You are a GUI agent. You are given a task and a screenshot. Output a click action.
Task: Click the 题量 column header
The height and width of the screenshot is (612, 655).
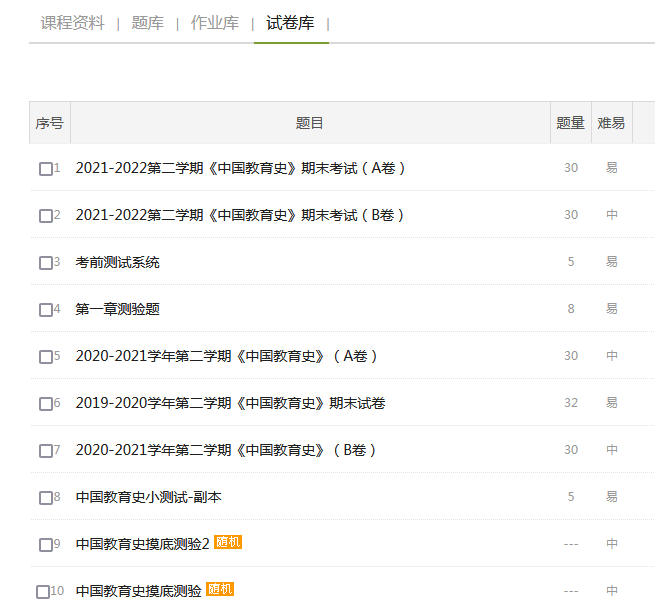click(x=570, y=123)
